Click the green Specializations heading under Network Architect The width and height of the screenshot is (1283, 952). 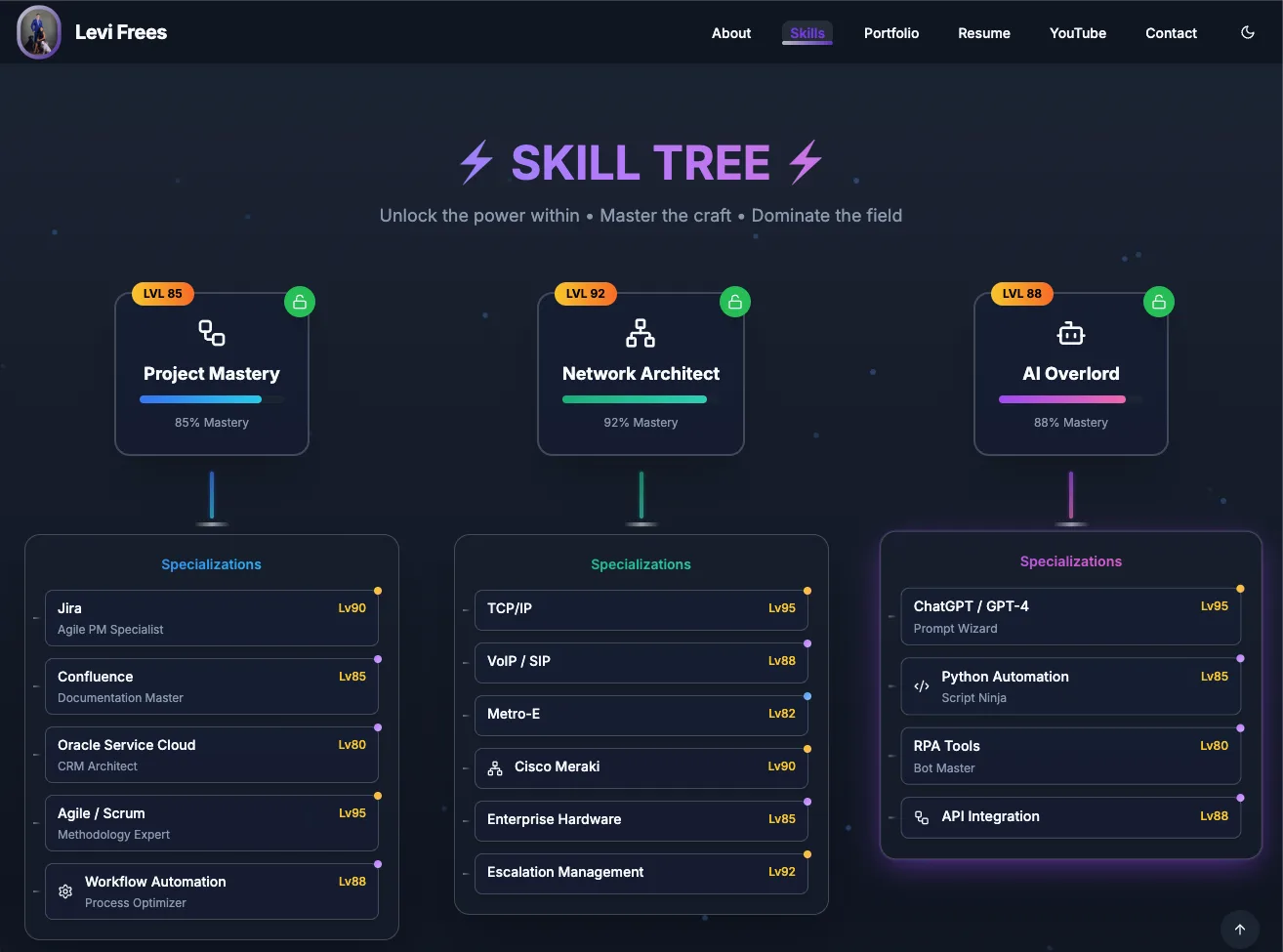641,564
